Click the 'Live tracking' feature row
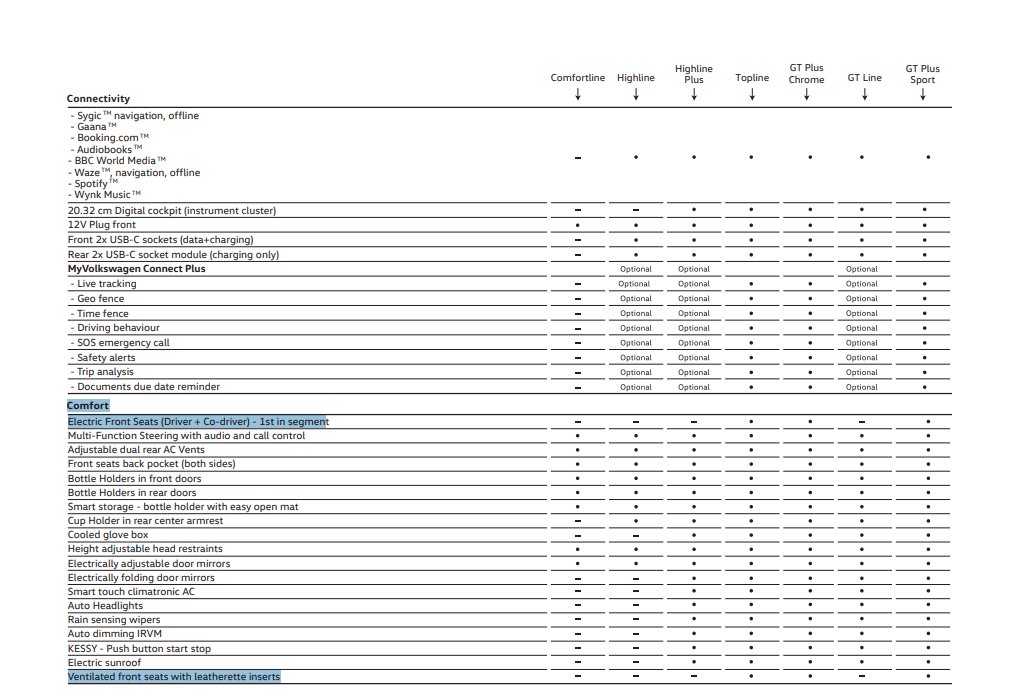1031x697 pixels. point(104,284)
